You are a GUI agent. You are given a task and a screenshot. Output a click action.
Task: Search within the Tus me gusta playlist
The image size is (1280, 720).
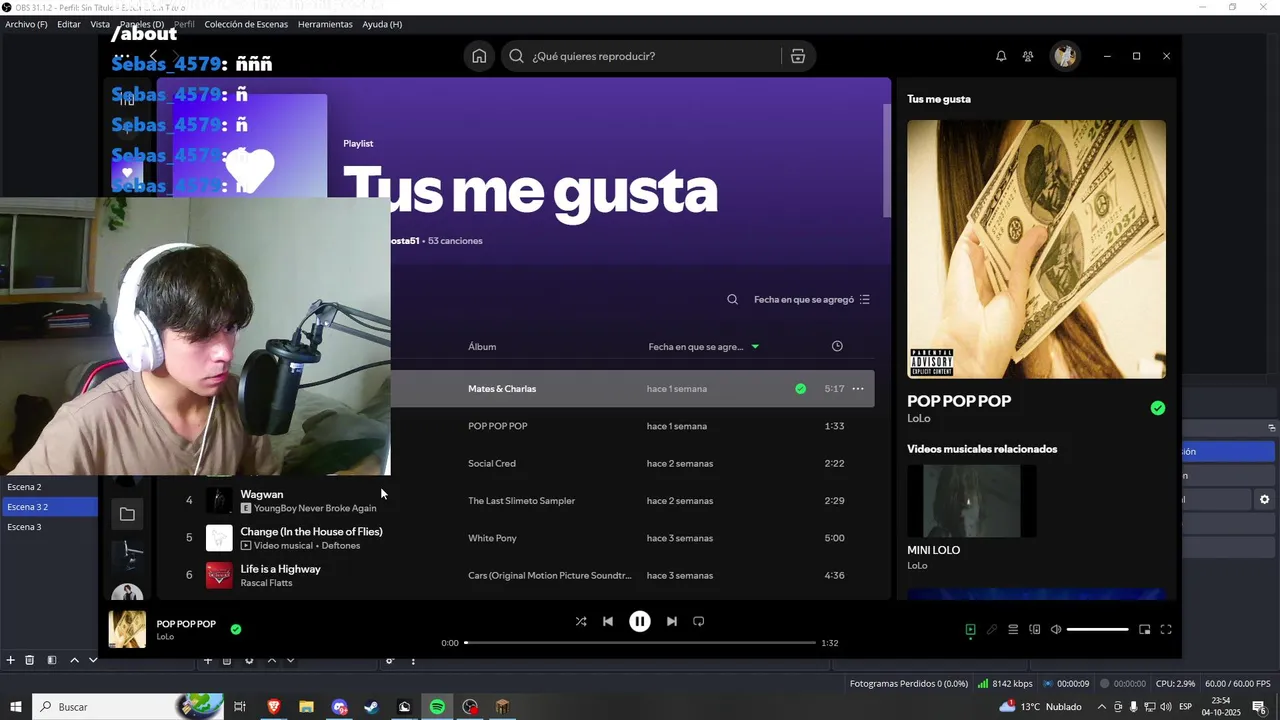[732, 299]
